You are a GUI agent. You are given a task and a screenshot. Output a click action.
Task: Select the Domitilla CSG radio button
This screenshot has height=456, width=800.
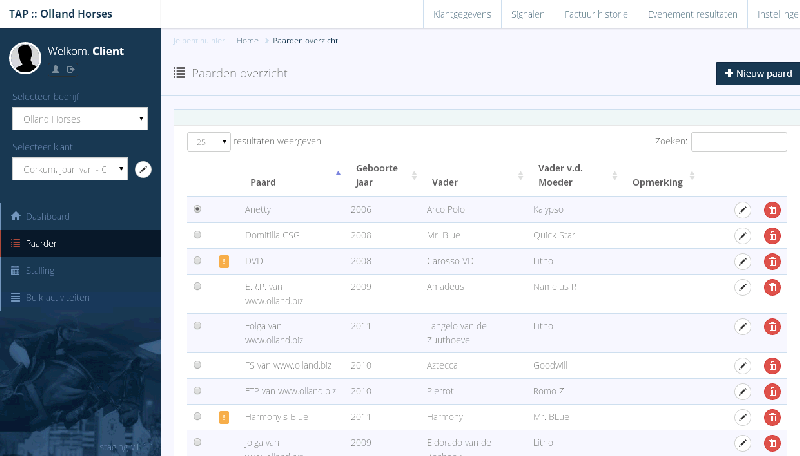pyautogui.click(x=197, y=235)
